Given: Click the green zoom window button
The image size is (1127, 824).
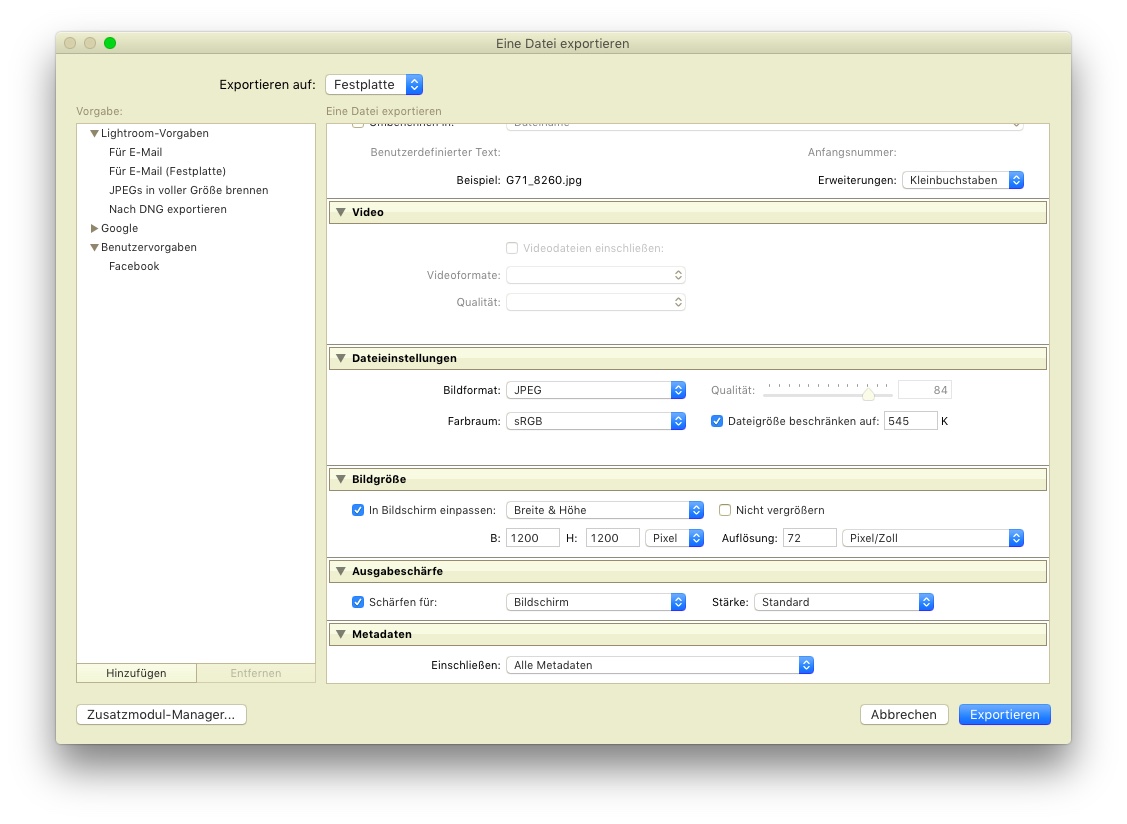Looking at the screenshot, I should [x=110, y=43].
